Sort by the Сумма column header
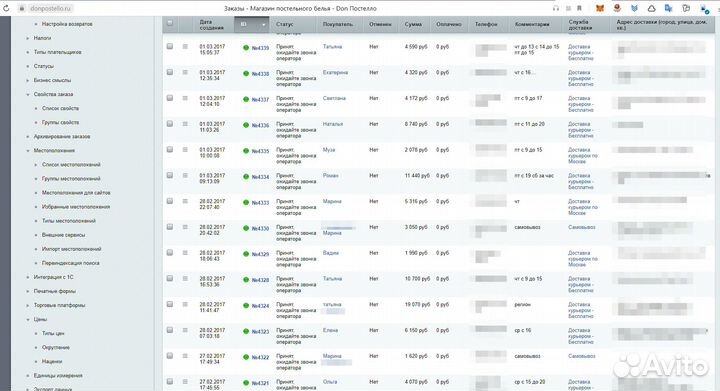This screenshot has height=391, width=720. tap(413, 24)
